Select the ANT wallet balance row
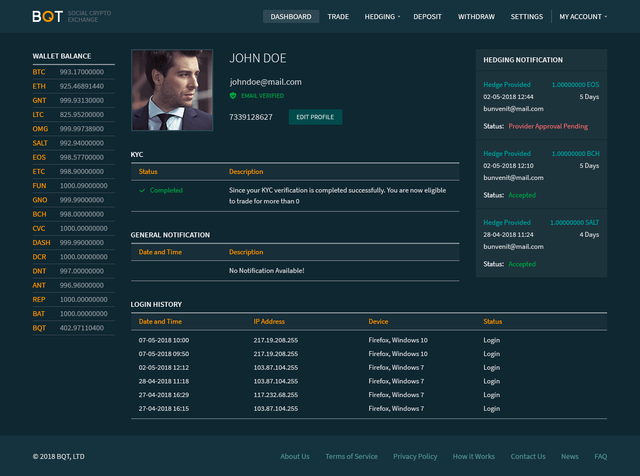The height and width of the screenshot is (476, 640). [x=73, y=285]
